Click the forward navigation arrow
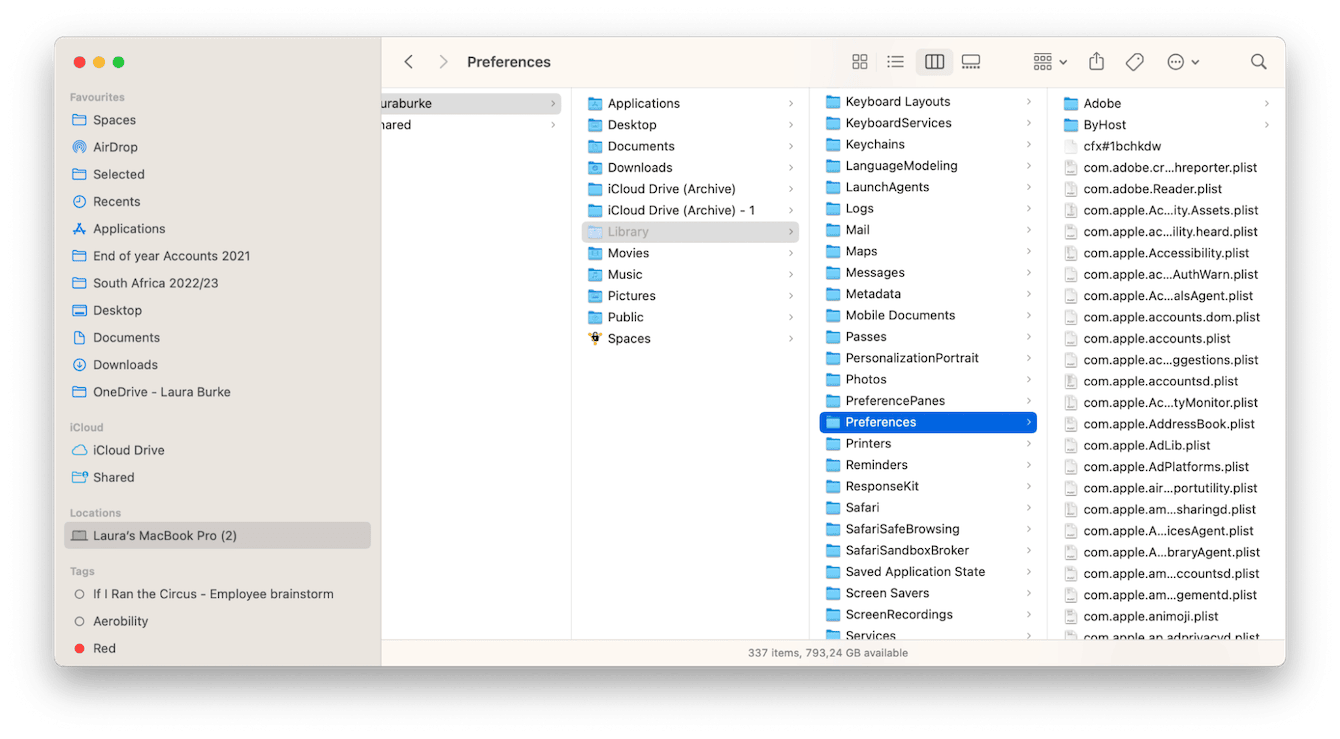The width and height of the screenshot is (1340, 739). tap(443, 61)
